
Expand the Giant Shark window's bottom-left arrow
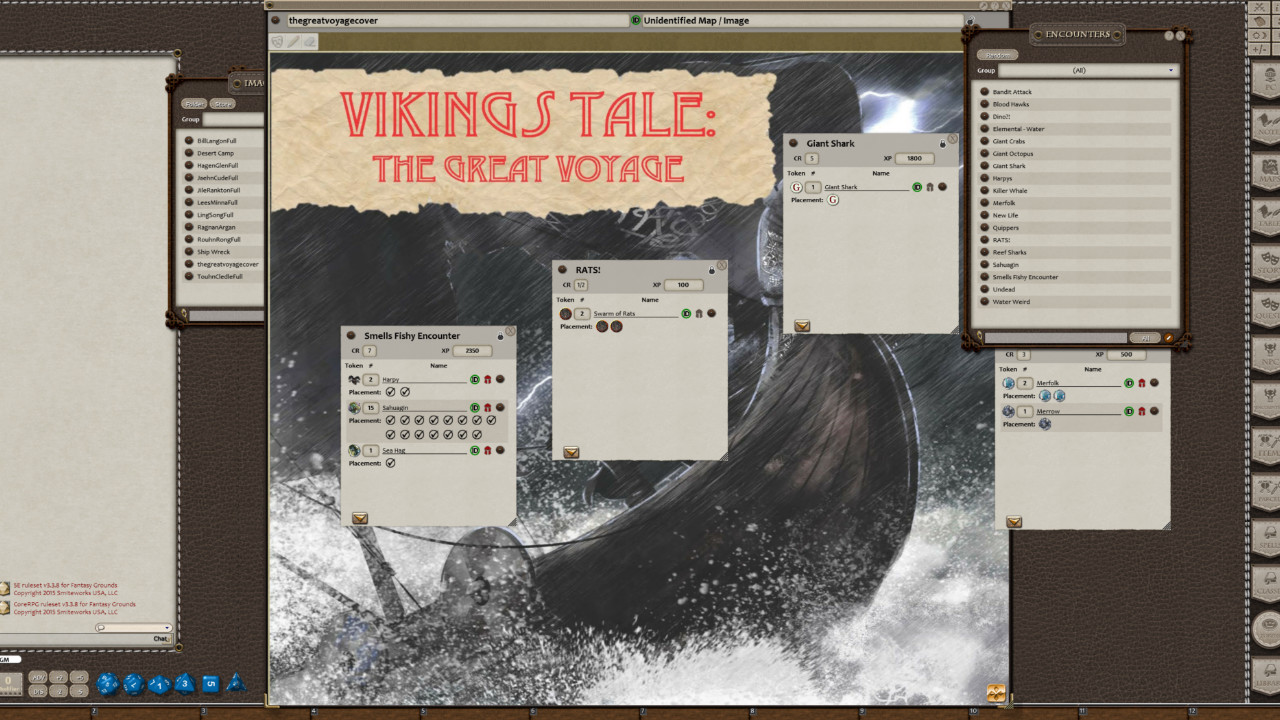pyautogui.click(x=802, y=325)
